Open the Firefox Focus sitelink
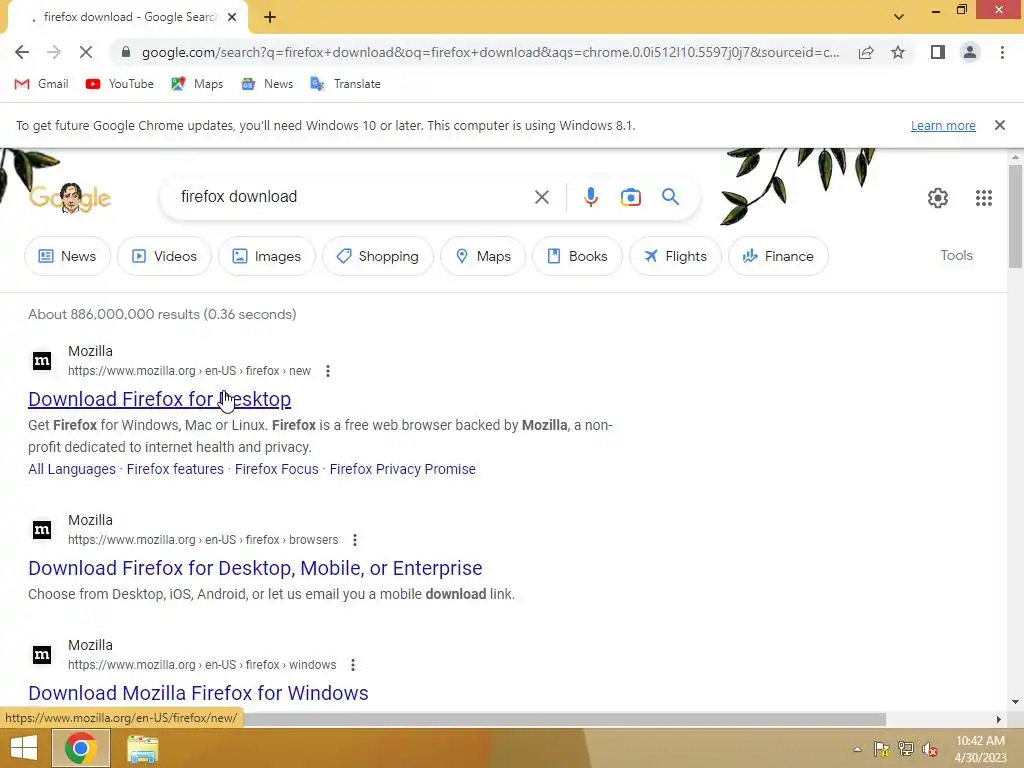 (277, 469)
